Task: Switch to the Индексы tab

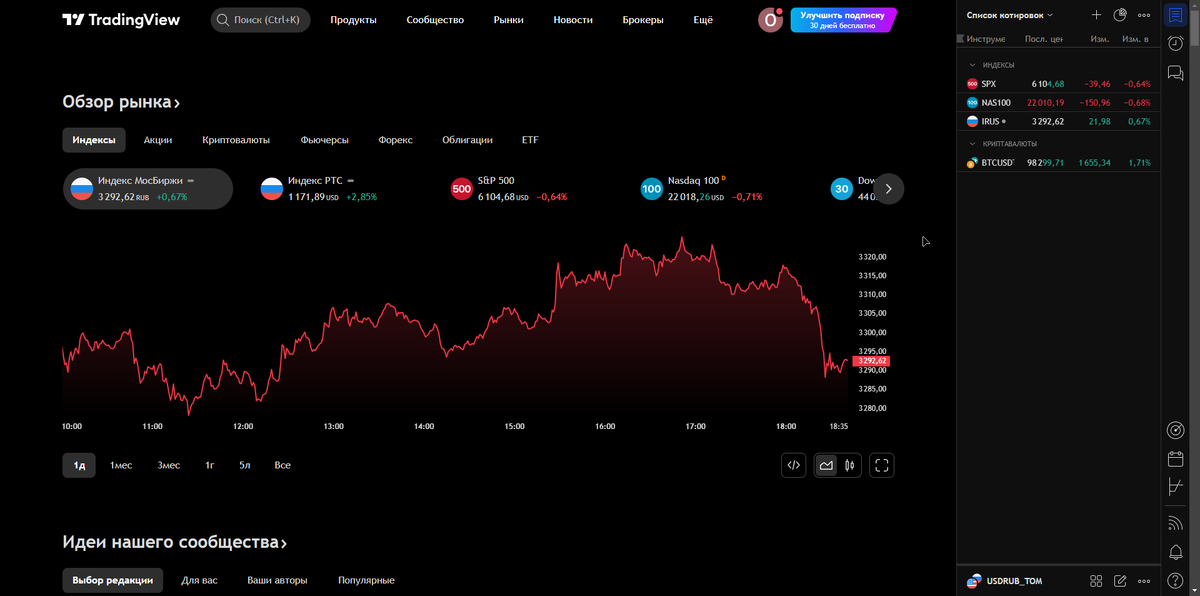Action: point(94,140)
